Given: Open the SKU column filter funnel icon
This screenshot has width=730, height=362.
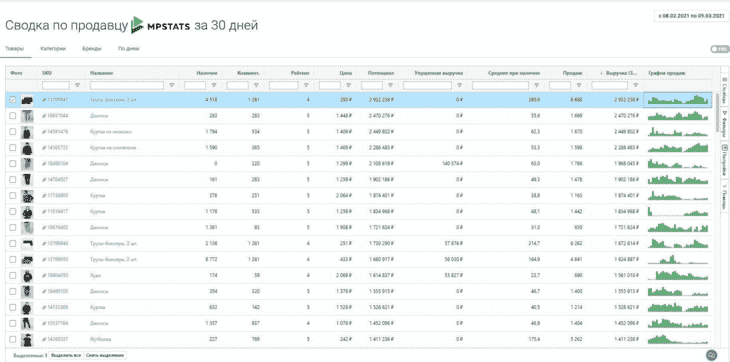Looking at the screenshot, I should point(77,86).
